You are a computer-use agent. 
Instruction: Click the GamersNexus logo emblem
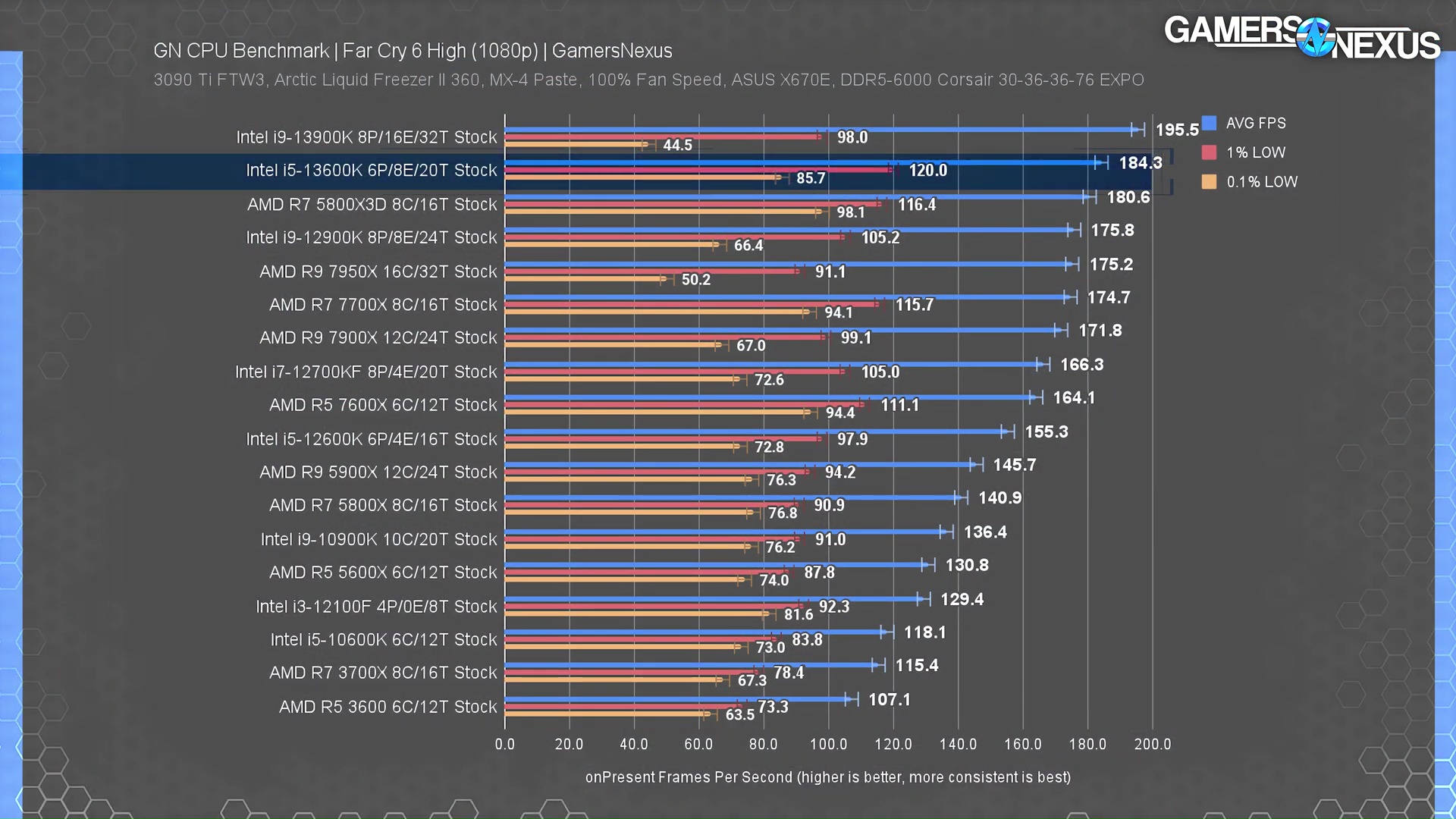coord(1315,37)
